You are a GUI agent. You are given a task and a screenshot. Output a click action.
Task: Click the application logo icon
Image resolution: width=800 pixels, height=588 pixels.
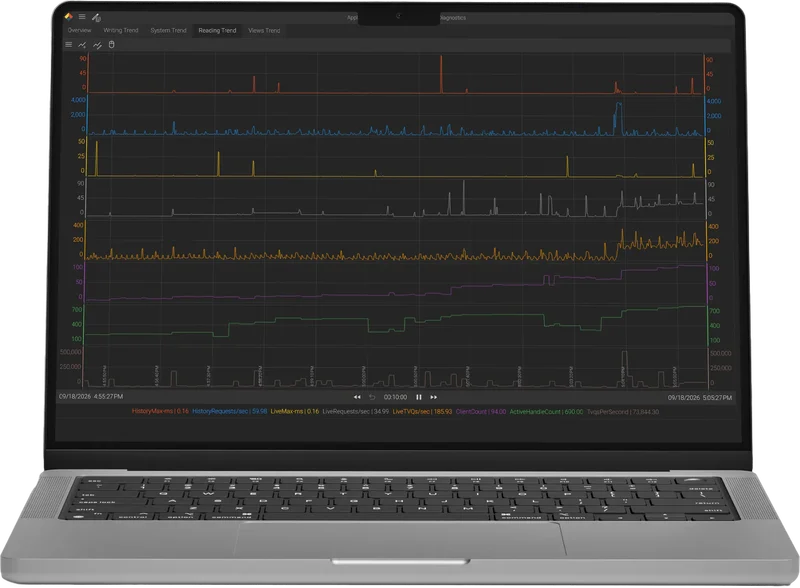(x=69, y=16)
